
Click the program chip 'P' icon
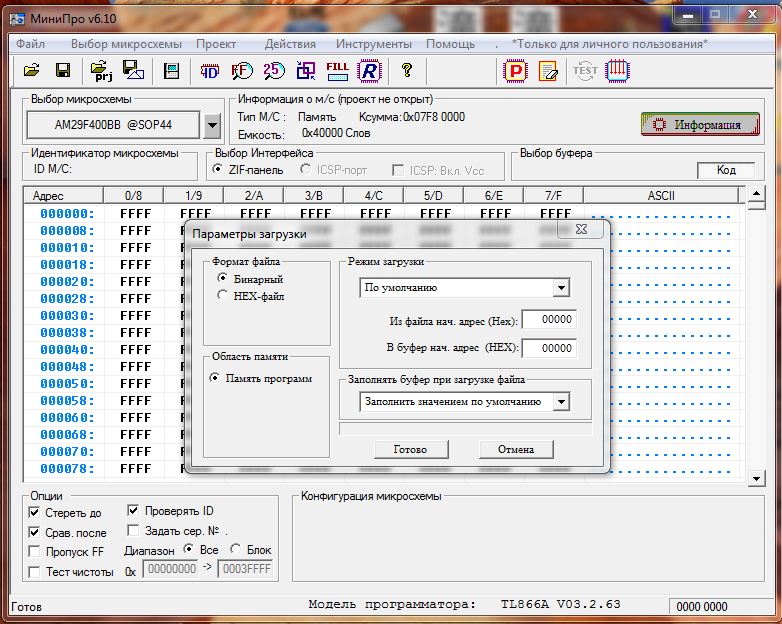click(x=516, y=70)
